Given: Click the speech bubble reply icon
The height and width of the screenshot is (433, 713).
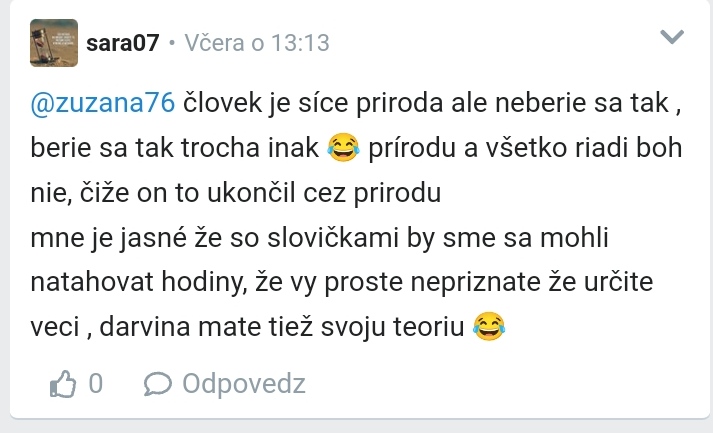Looking at the screenshot, I should tap(157, 384).
